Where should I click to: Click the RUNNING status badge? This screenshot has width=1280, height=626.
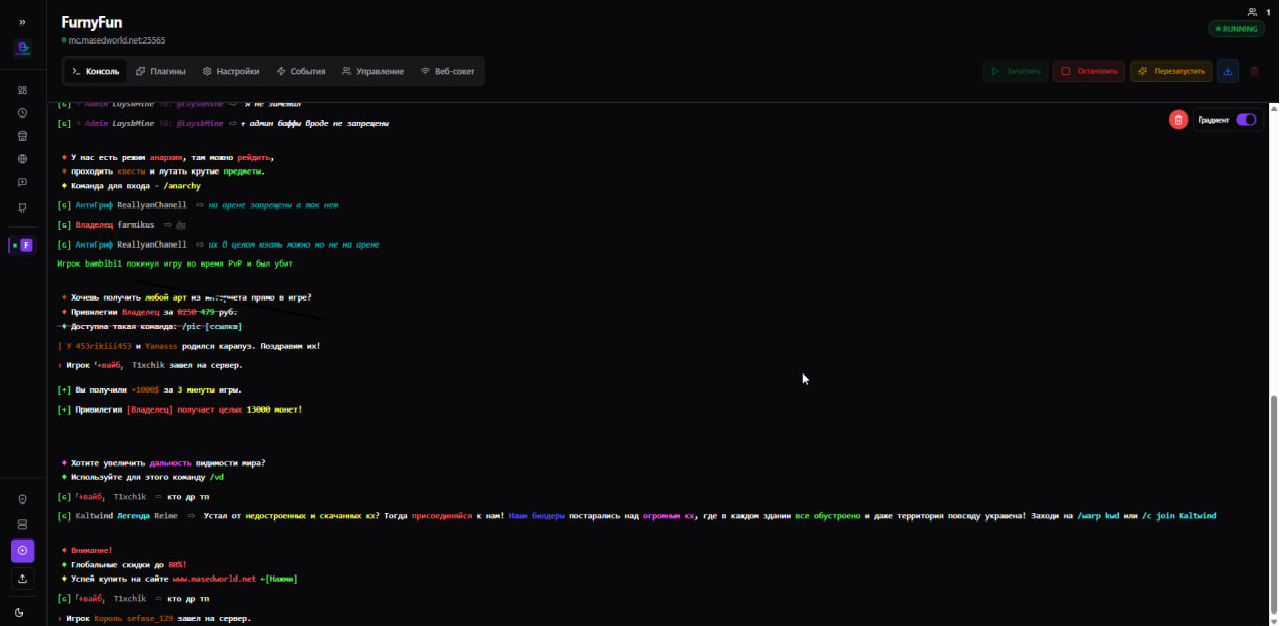pos(1236,29)
